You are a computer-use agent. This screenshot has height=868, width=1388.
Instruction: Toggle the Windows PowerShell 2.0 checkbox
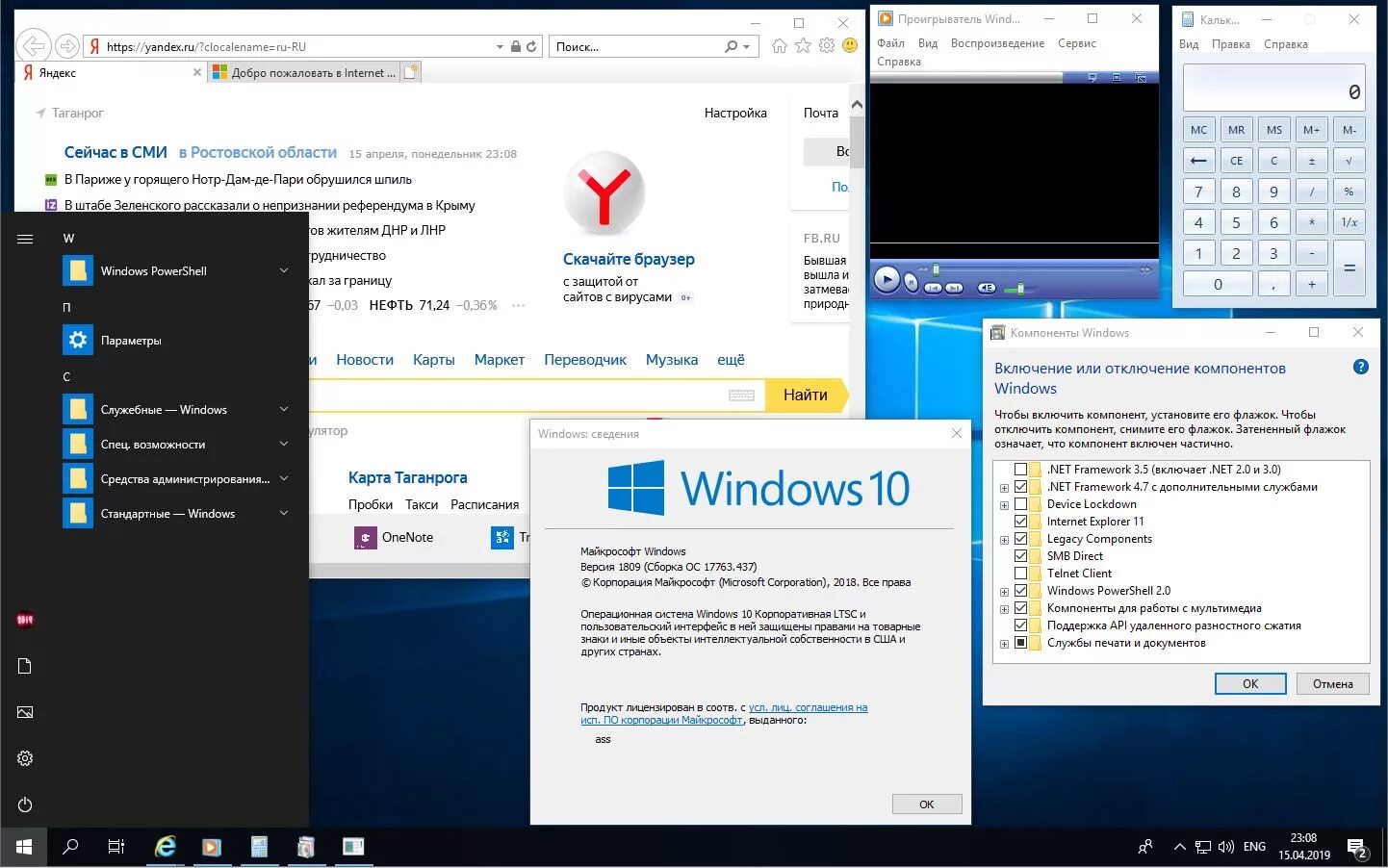[1020, 591]
